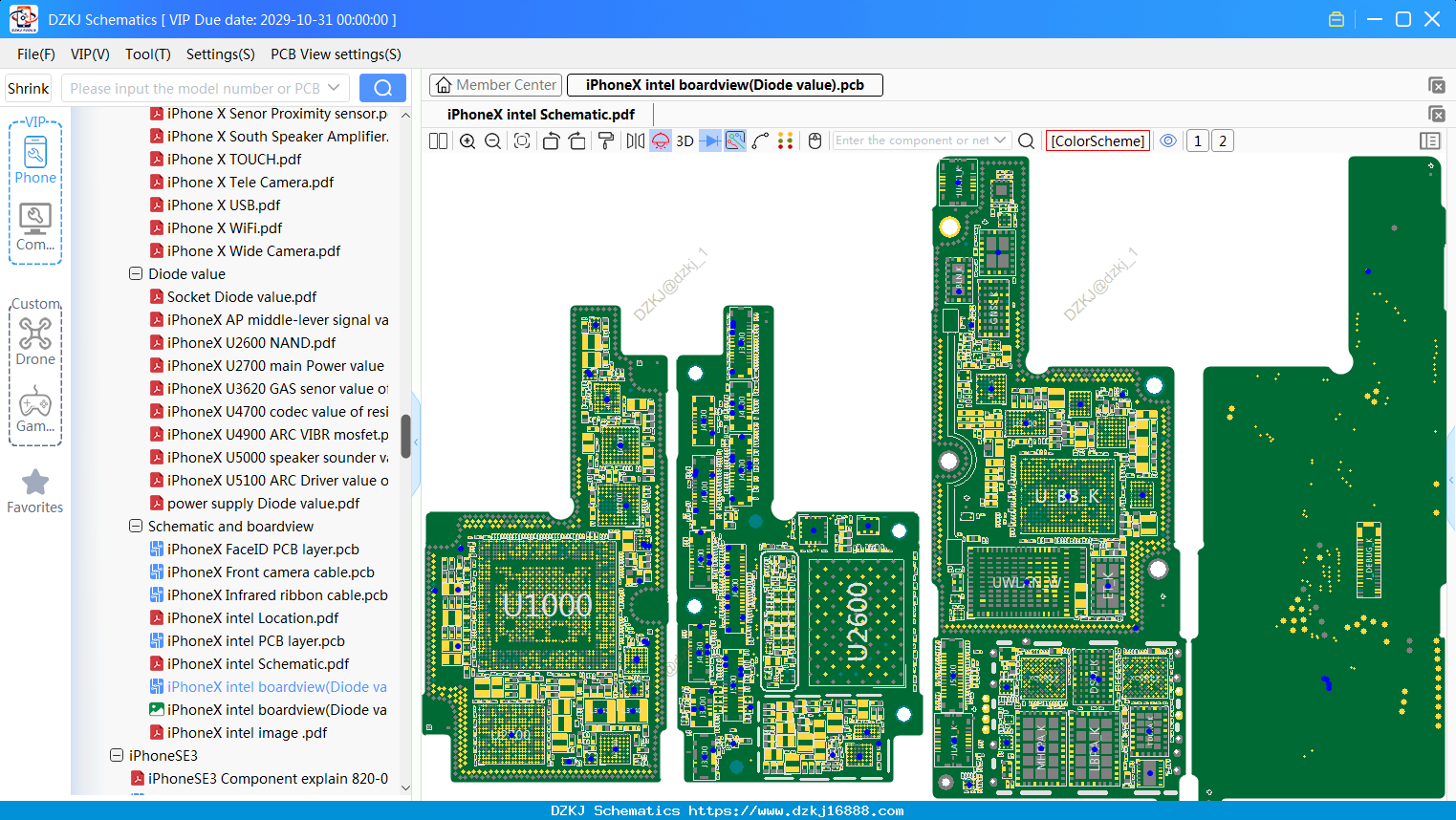Screen dimensions: 1456x820
Task: Select iPhoneX intel Schematic.pdf tab
Action: pyautogui.click(x=541, y=115)
